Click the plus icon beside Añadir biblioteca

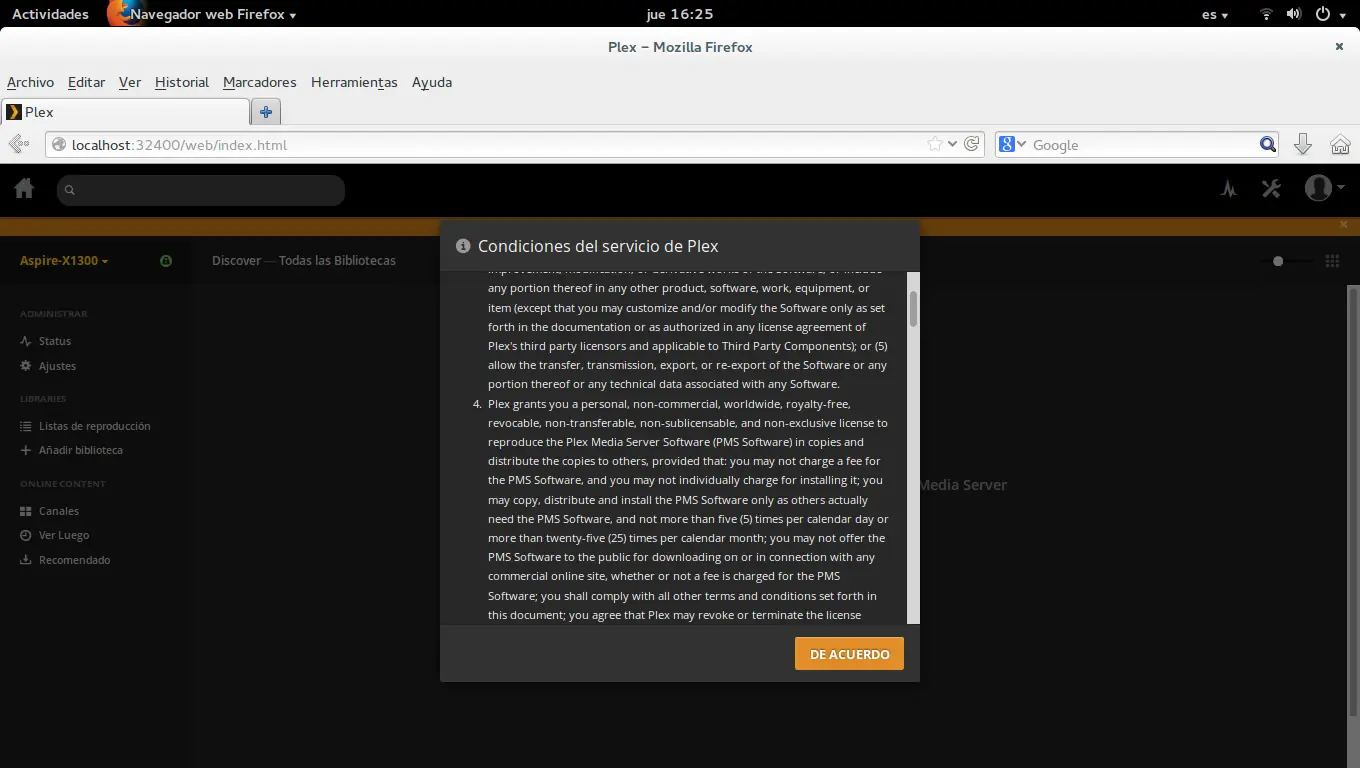[26, 450]
